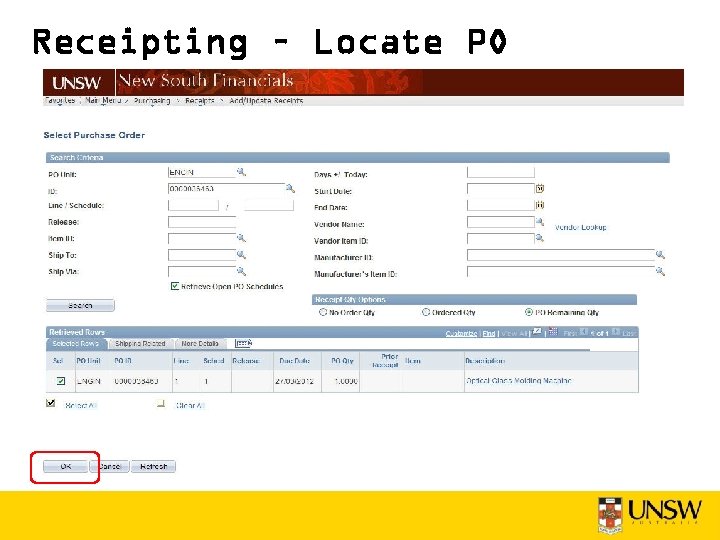Open Manufacturer's Item ID lookup magnifier
720x540 pixels.
click(x=660, y=271)
